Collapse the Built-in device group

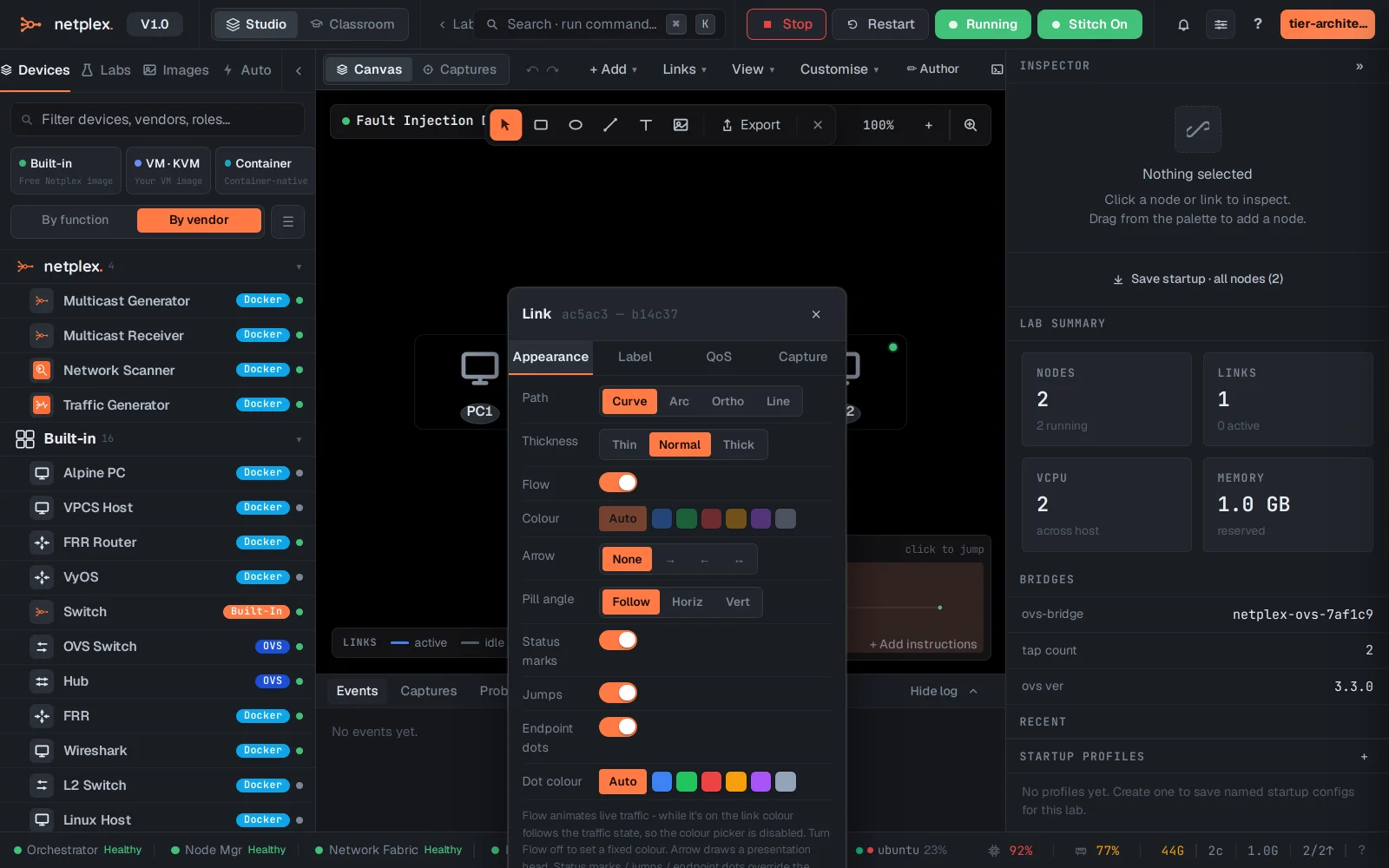299,439
